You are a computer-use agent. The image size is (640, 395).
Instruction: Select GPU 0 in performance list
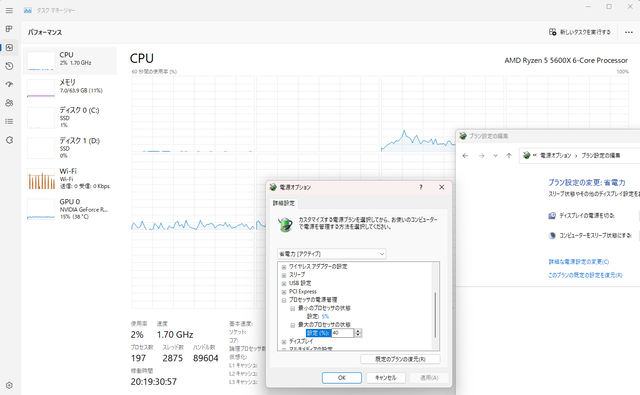[70, 209]
